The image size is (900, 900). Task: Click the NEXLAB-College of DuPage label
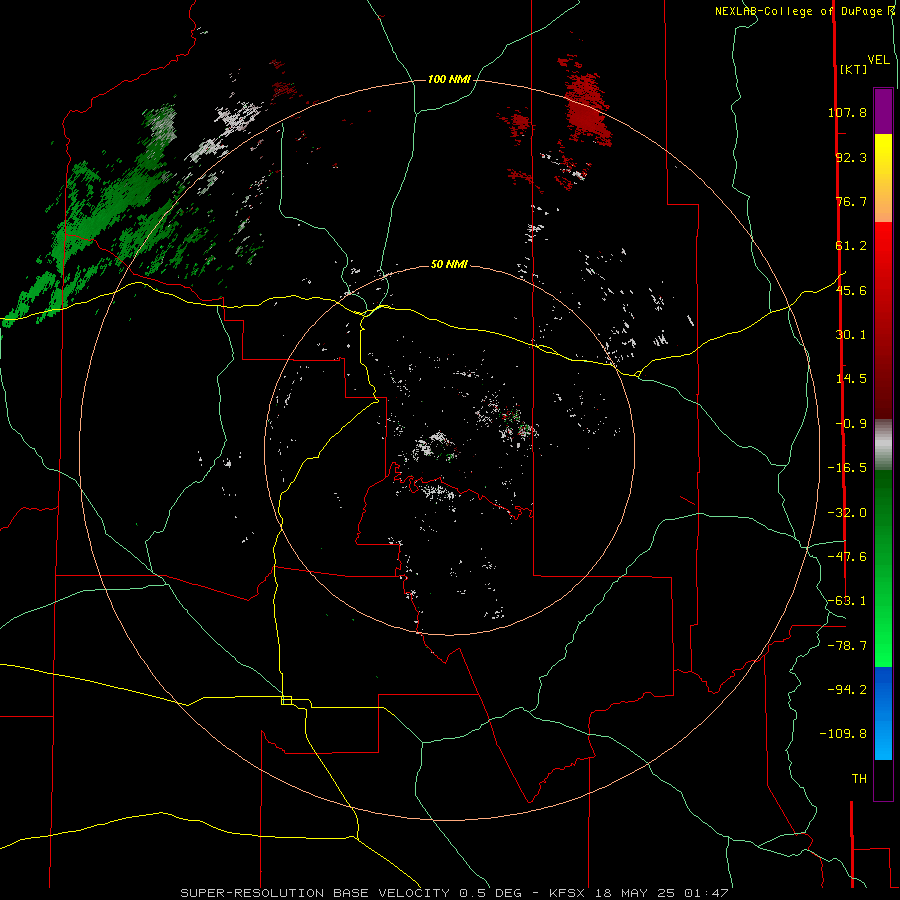tap(799, 11)
